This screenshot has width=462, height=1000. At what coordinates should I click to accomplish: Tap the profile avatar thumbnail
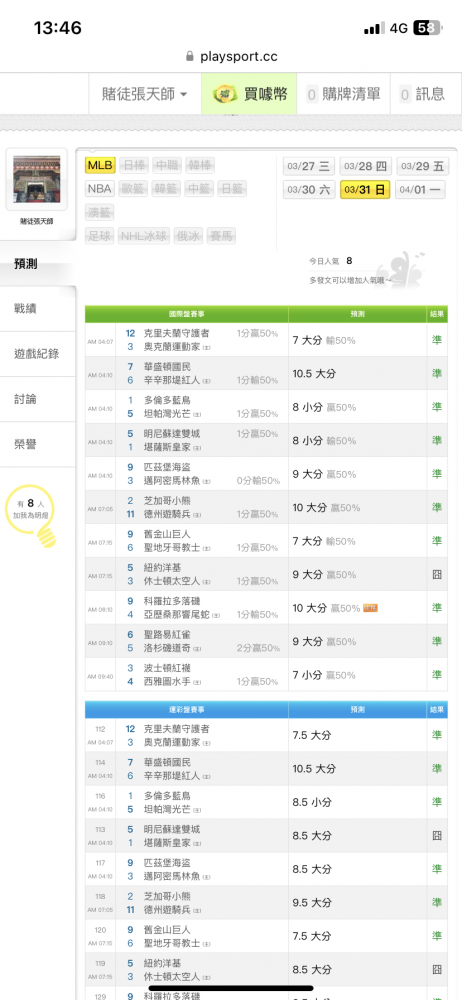pyautogui.click(x=36, y=180)
